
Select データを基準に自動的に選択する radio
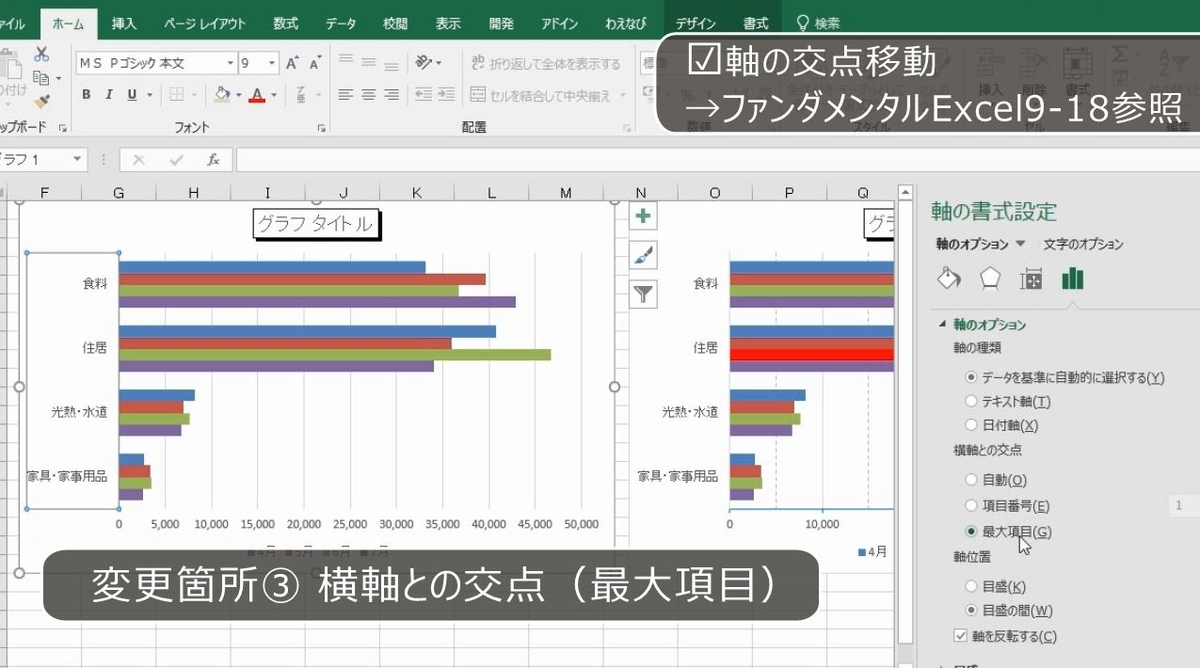971,377
